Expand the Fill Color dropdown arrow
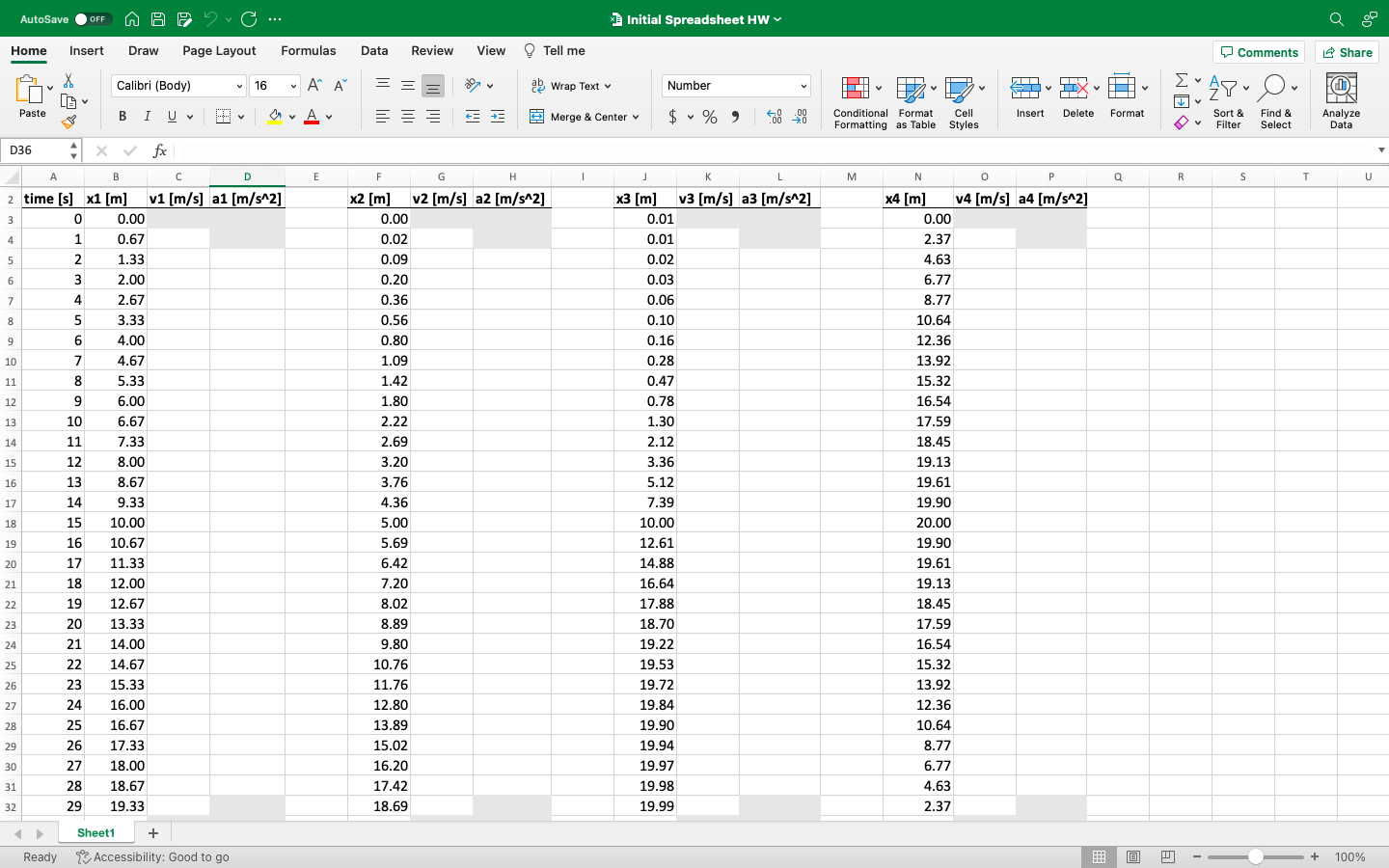1389x868 pixels. click(291, 117)
